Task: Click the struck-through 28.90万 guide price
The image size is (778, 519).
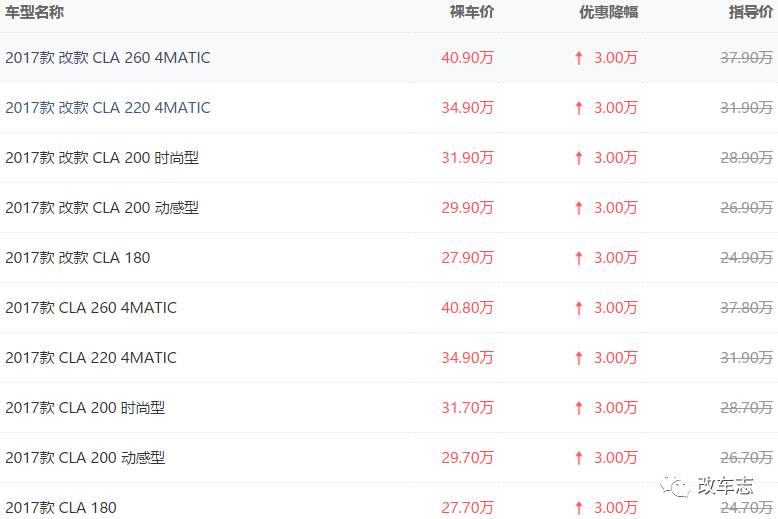Action: 747,158
